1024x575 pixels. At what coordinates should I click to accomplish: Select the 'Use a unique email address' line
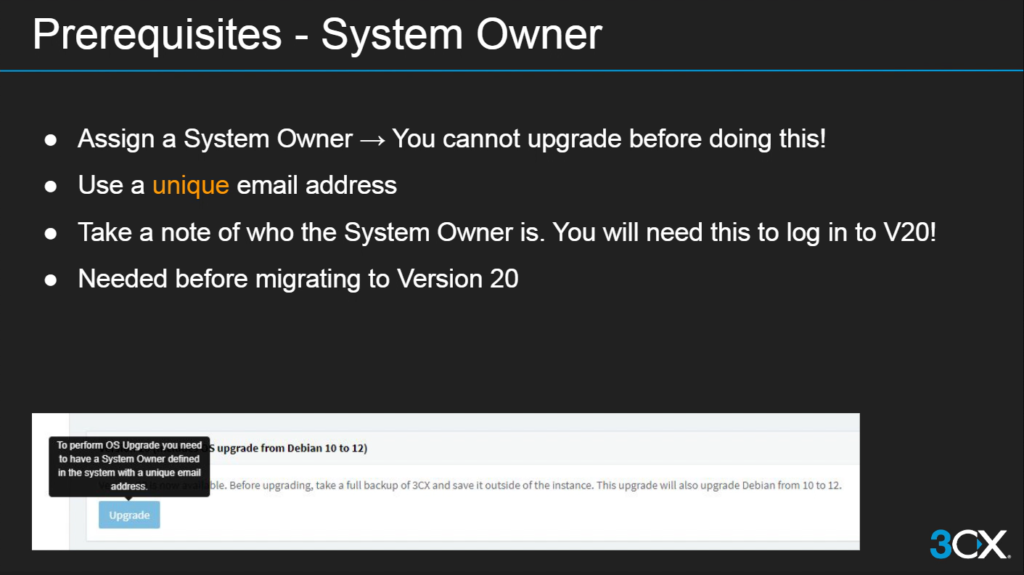click(237, 185)
